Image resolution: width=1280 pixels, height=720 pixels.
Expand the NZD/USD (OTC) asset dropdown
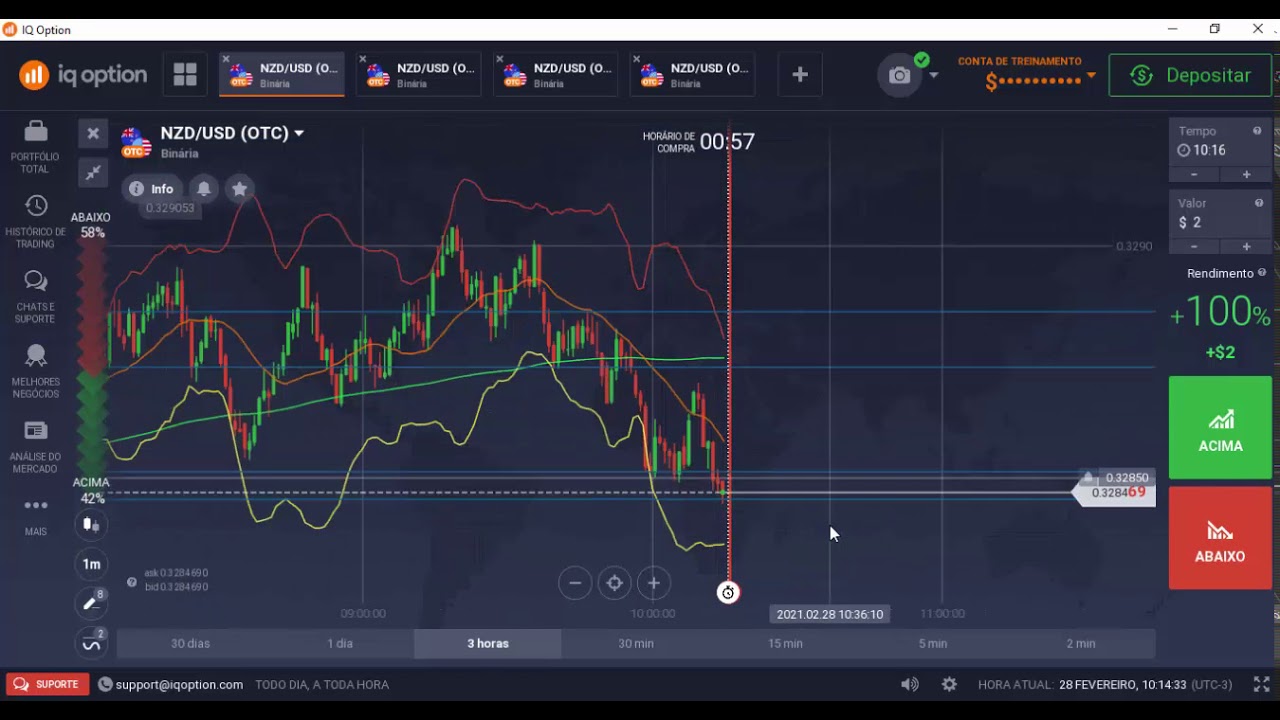coord(299,133)
